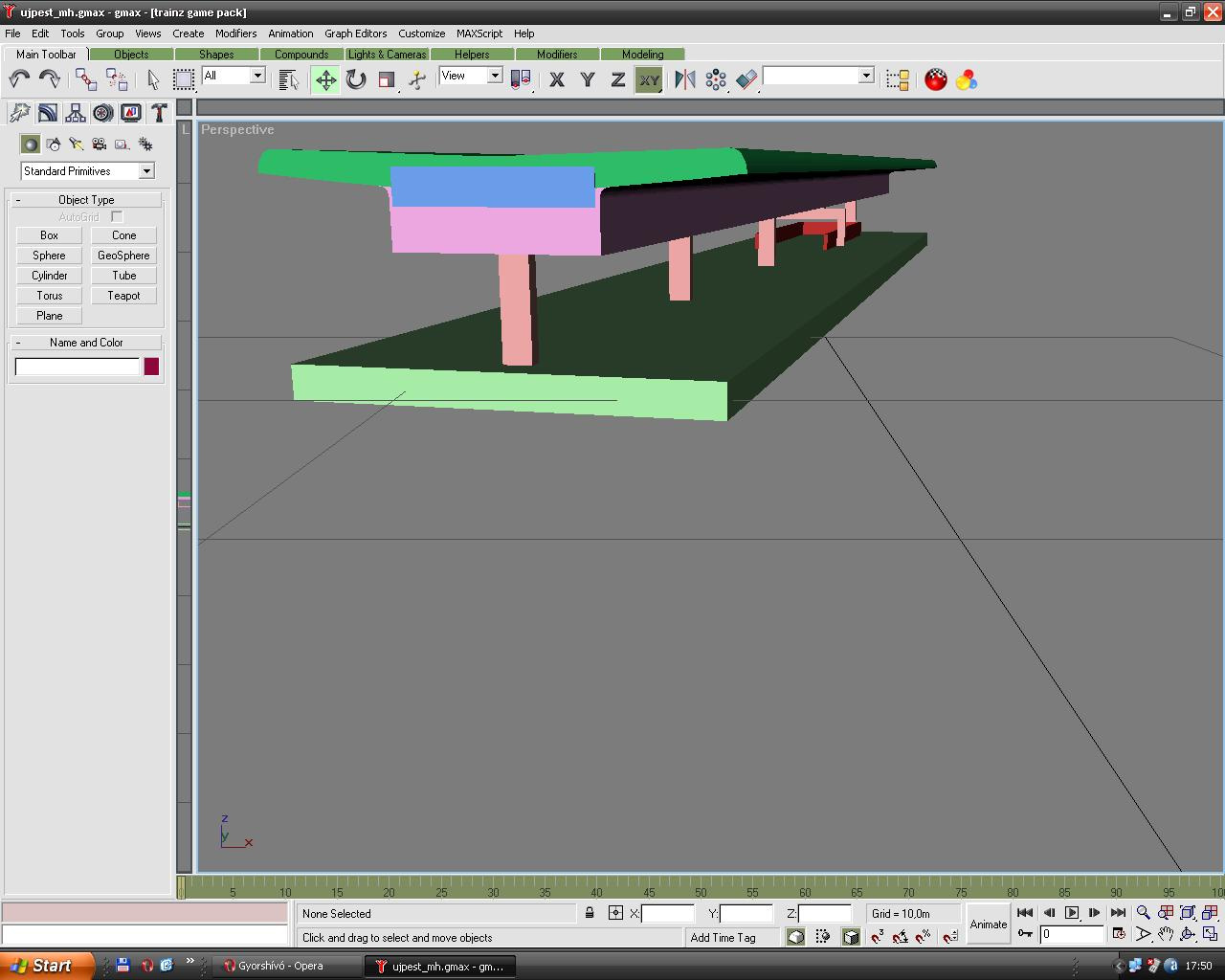Click the Pan hand viewport icon
The width and height of the screenshot is (1225, 980).
pyautogui.click(x=1166, y=934)
